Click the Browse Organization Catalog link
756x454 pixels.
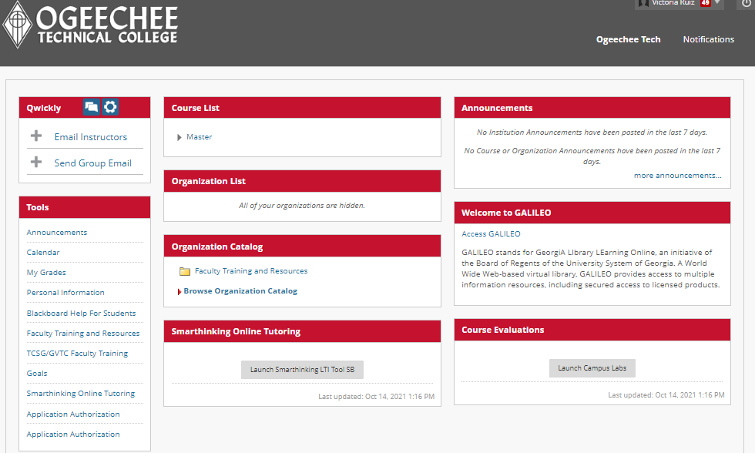240,291
